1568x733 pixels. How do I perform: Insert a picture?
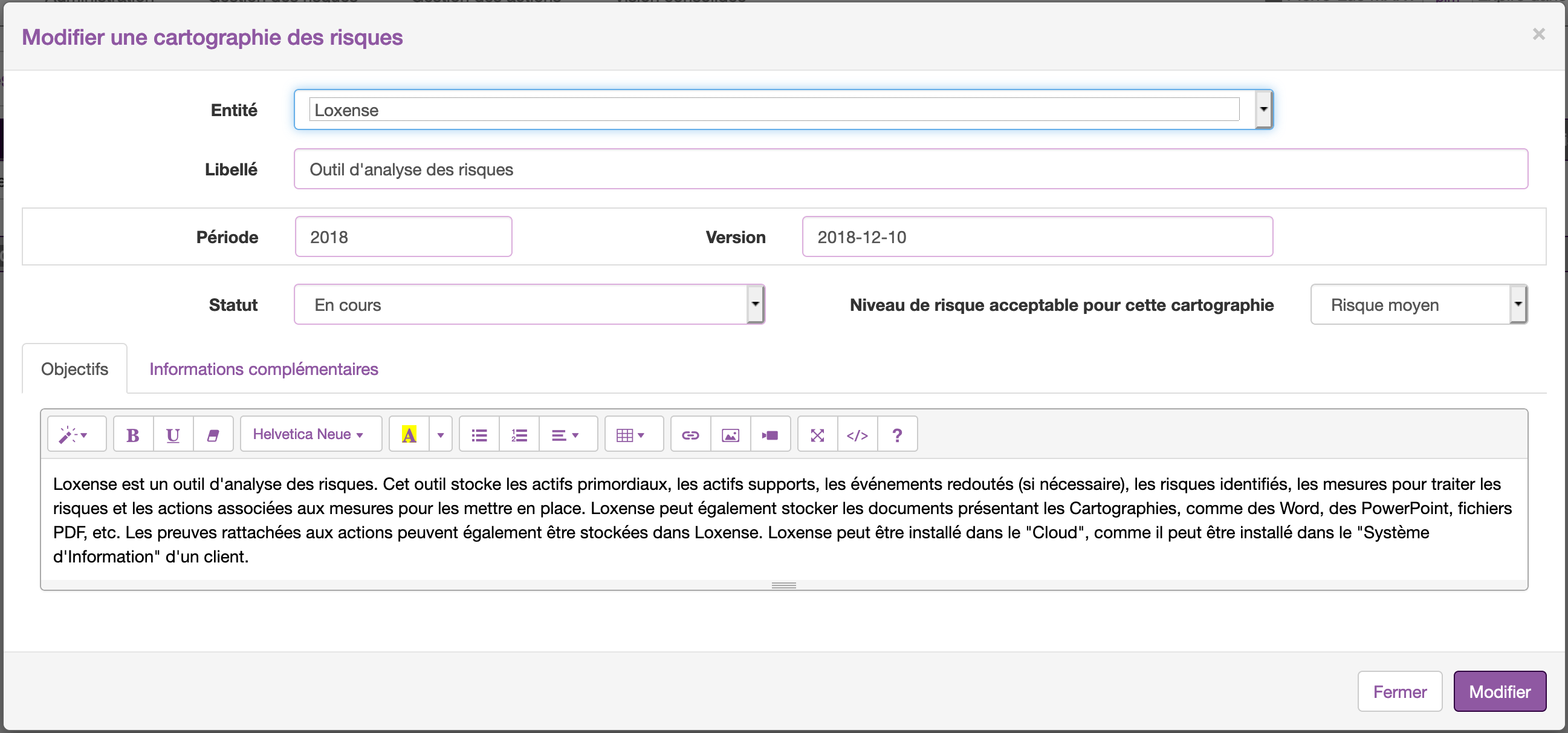(x=730, y=435)
